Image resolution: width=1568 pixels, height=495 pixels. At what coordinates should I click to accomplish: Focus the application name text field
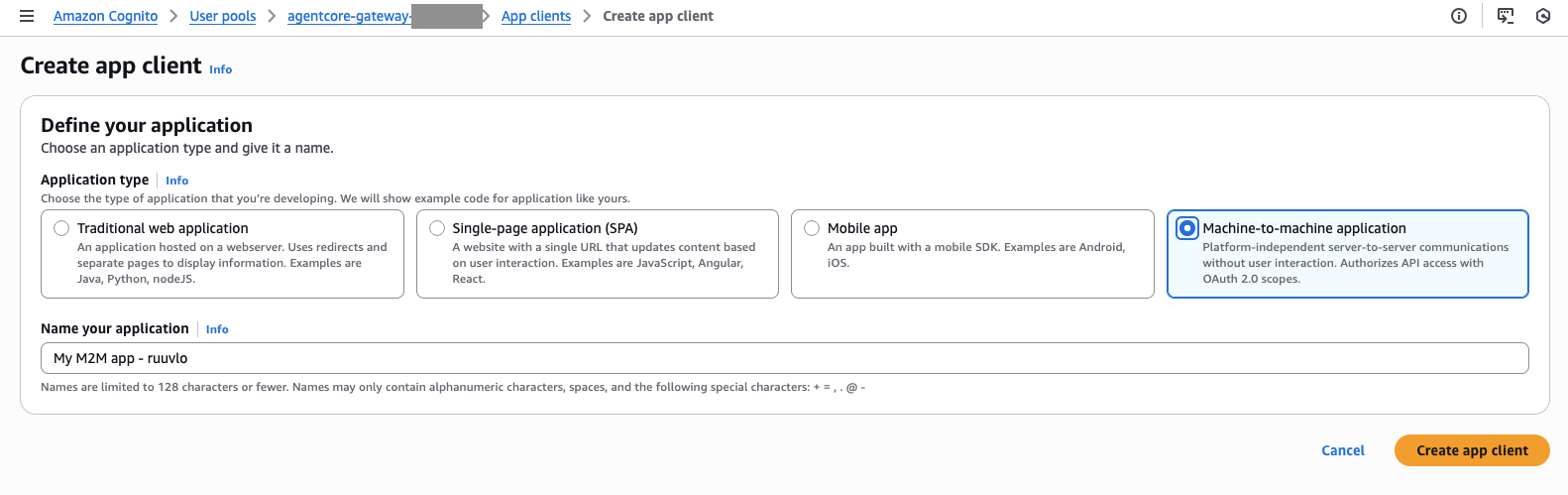point(783,358)
